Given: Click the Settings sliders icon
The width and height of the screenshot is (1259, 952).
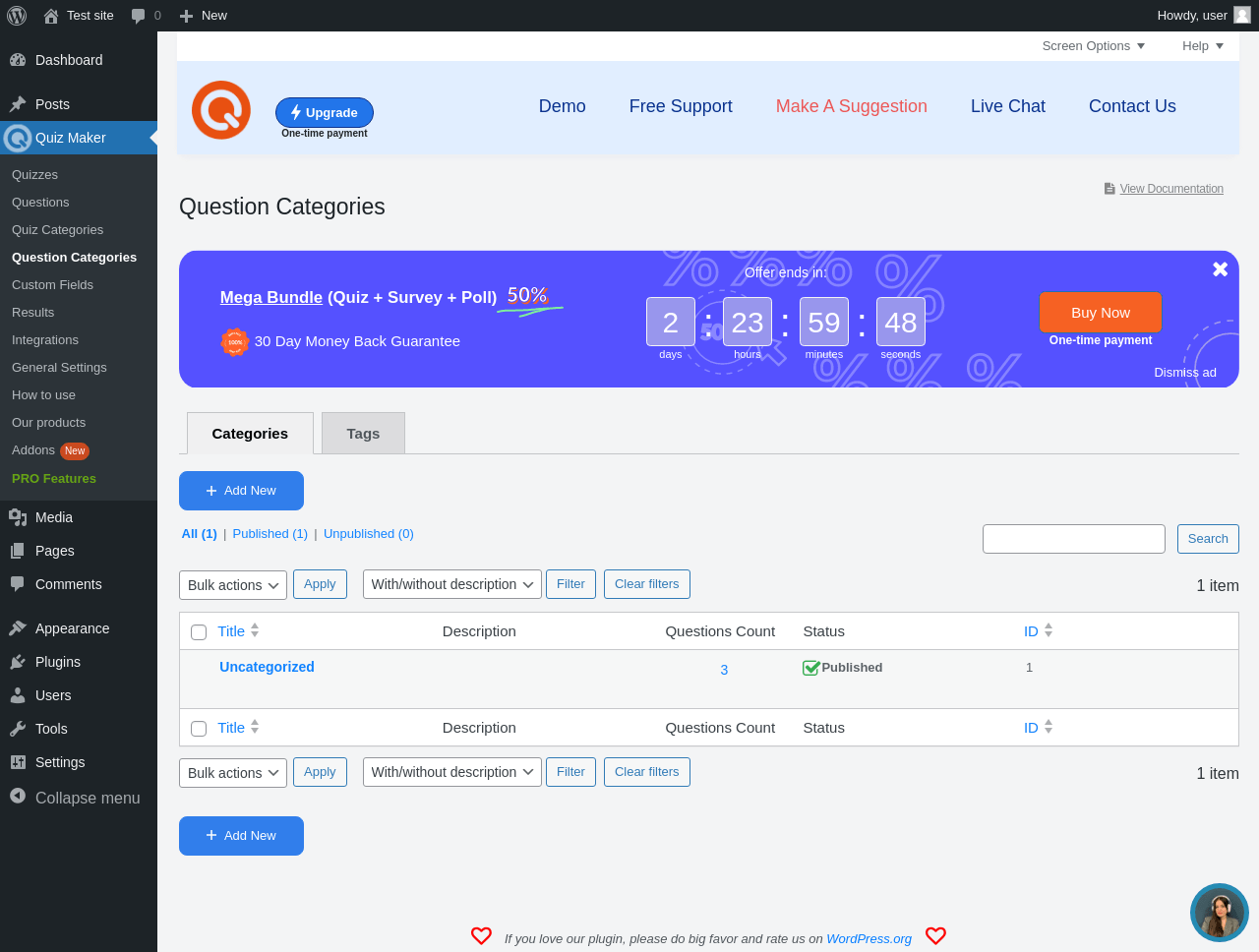Looking at the screenshot, I should [x=18, y=762].
